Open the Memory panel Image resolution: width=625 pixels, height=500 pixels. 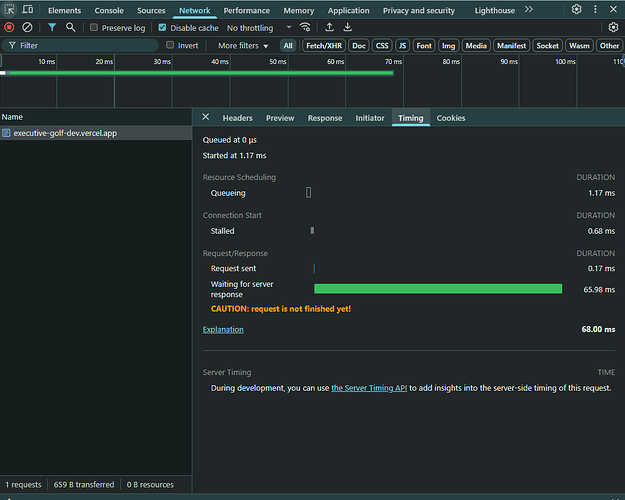point(299,10)
